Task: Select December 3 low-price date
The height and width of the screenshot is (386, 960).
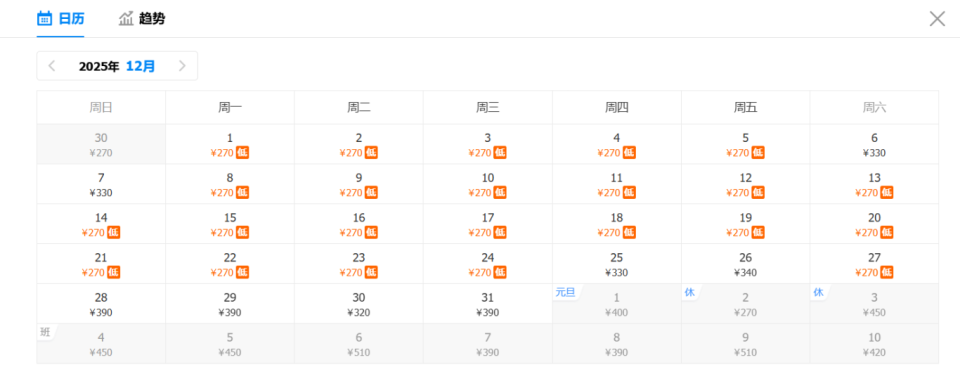Action: point(487,145)
